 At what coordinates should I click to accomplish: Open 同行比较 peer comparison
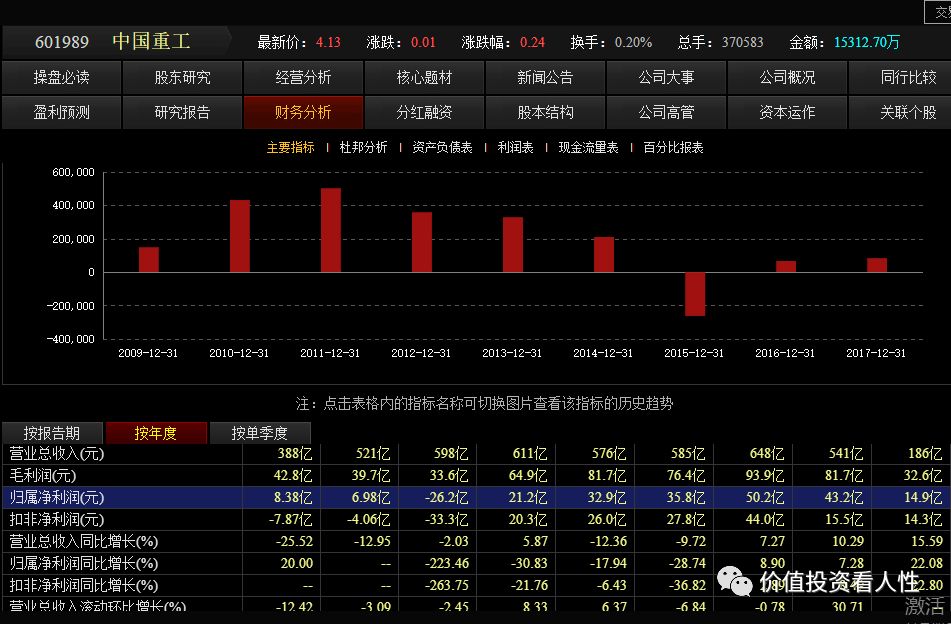908,77
